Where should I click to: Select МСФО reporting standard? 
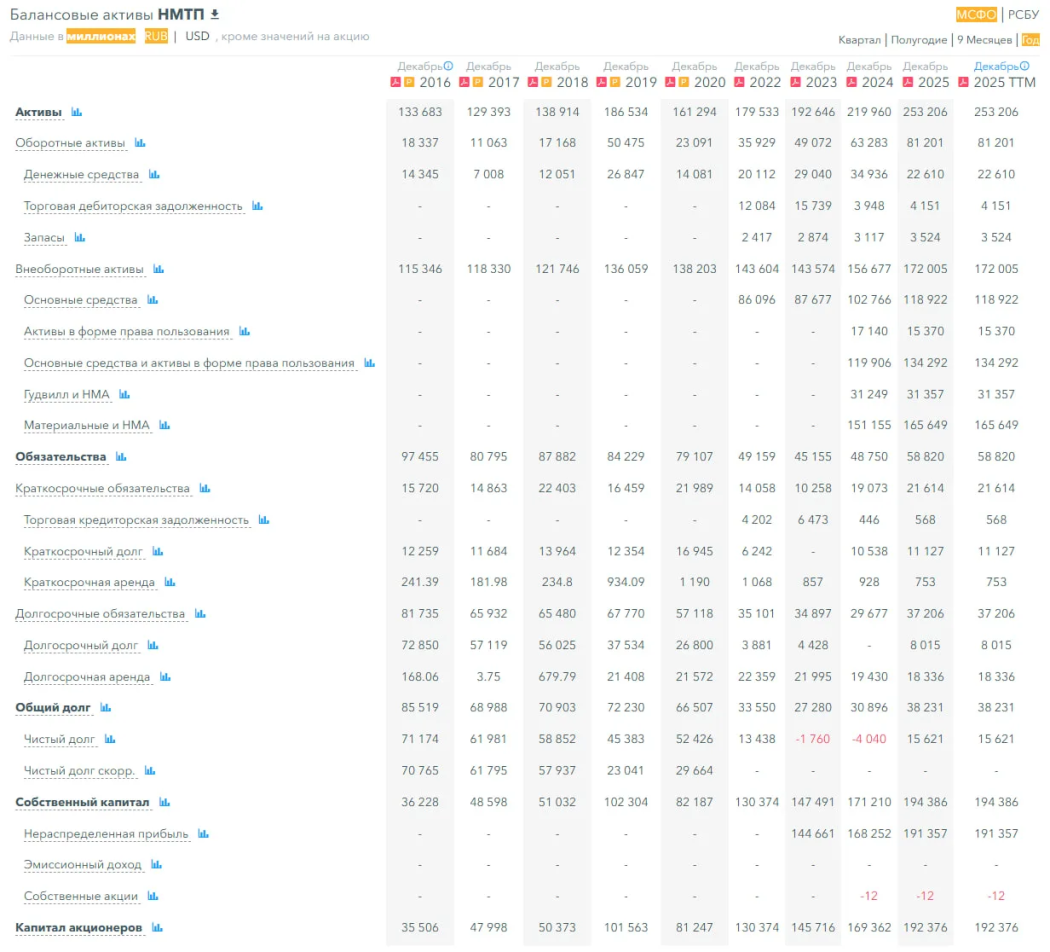coord(976,14)
